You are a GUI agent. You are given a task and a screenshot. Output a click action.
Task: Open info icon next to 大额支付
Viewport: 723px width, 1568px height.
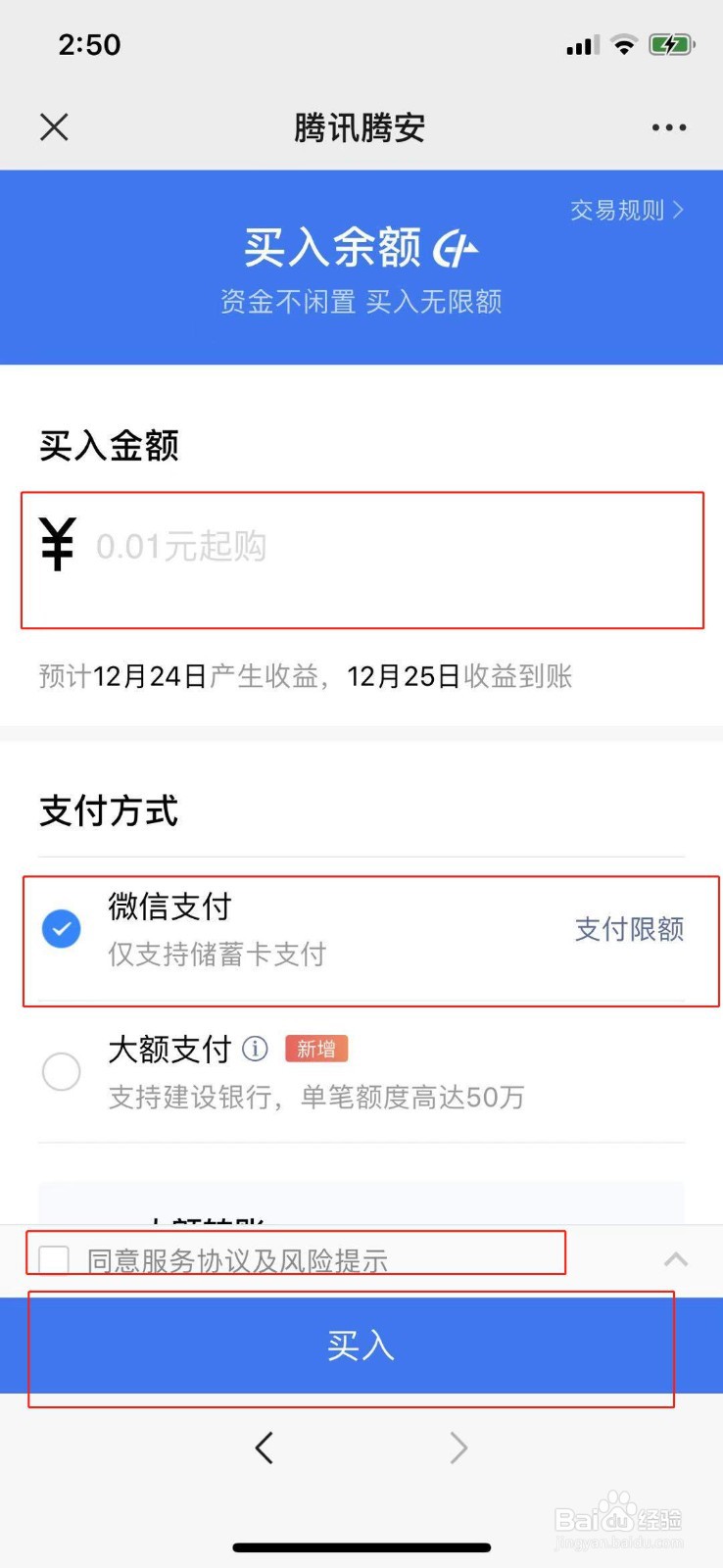pos(255,1049)
